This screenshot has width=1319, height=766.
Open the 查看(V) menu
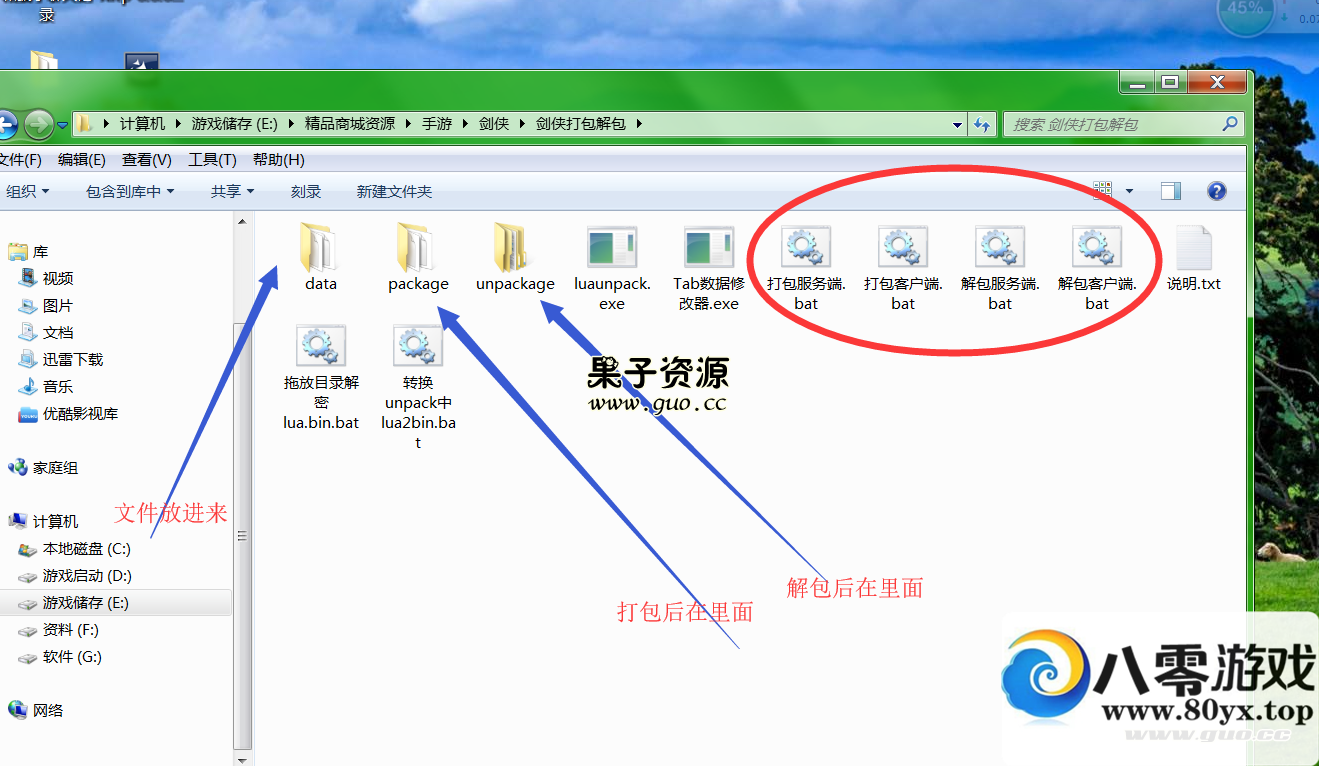click(146, 160)
